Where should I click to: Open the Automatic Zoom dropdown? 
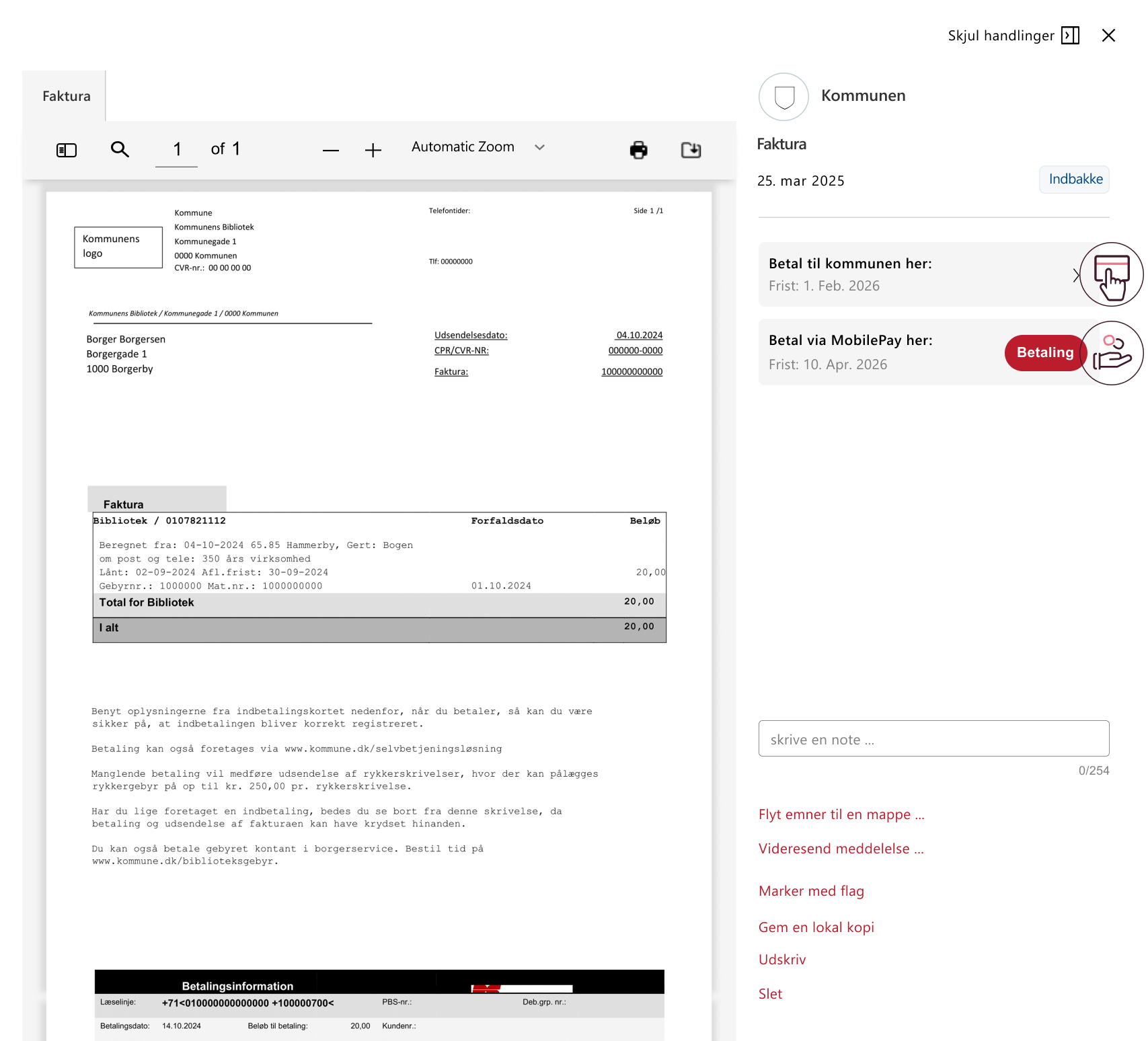477,147
